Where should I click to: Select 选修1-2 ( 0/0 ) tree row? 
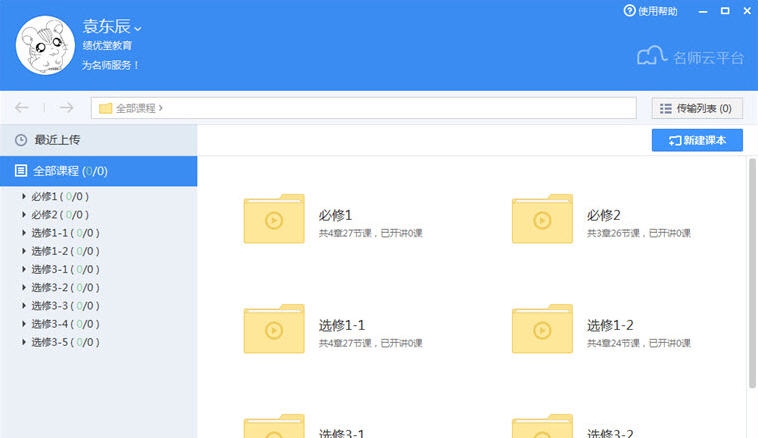pyautogui.click(x=66, y=251)
